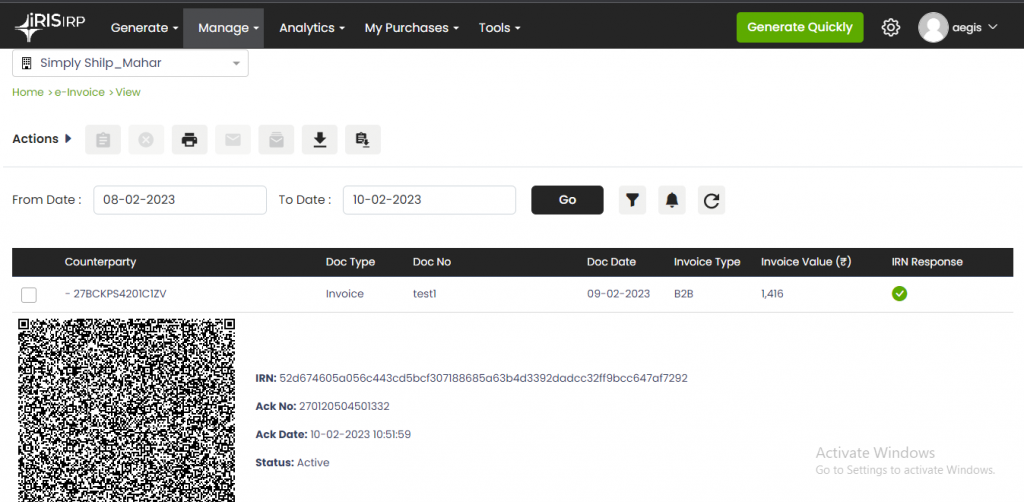Click the download arrow action icon

319,139
